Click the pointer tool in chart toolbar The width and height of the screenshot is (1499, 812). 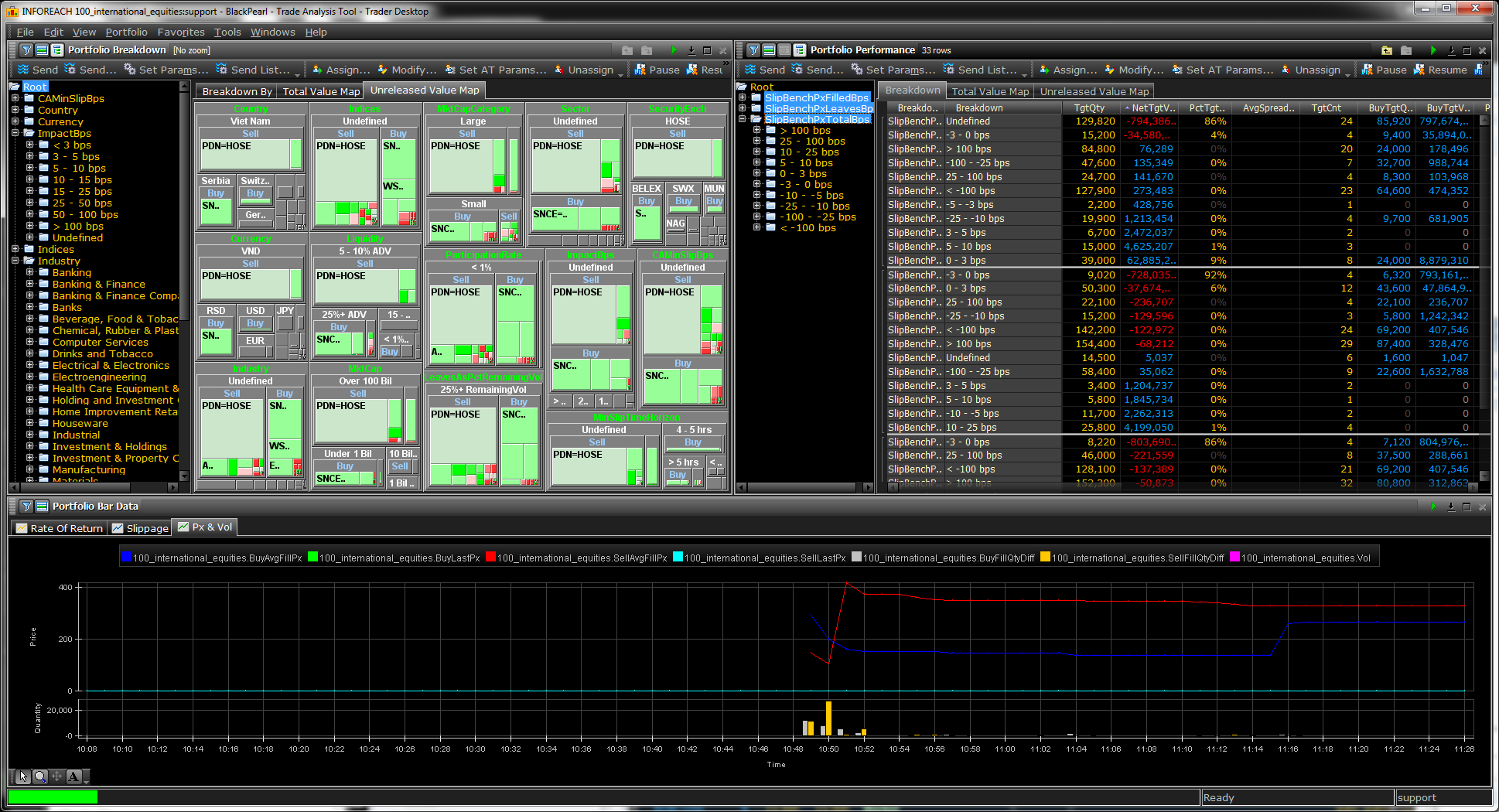23,776
